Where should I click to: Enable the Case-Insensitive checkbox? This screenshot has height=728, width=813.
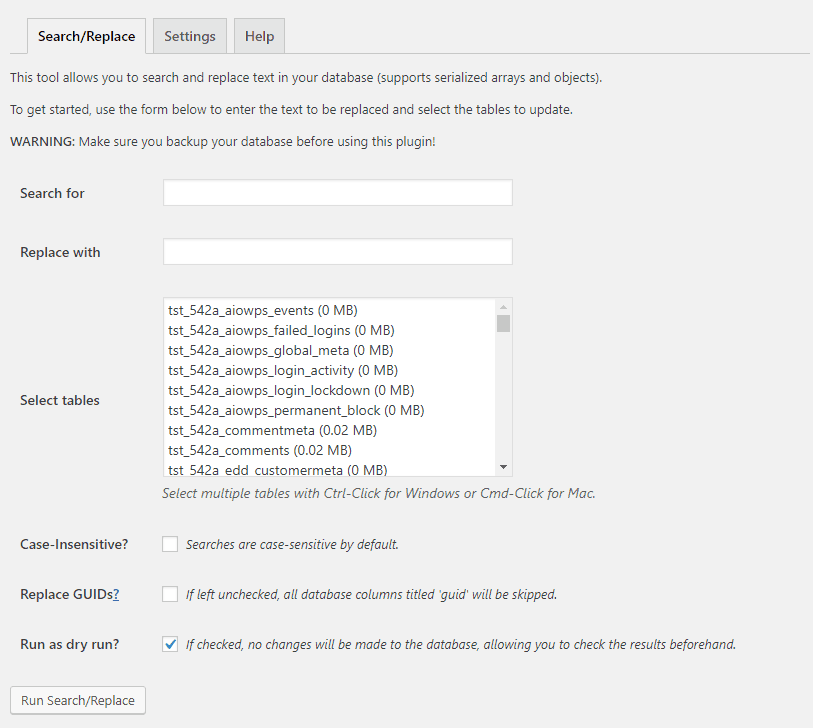[x=170, y=544]
